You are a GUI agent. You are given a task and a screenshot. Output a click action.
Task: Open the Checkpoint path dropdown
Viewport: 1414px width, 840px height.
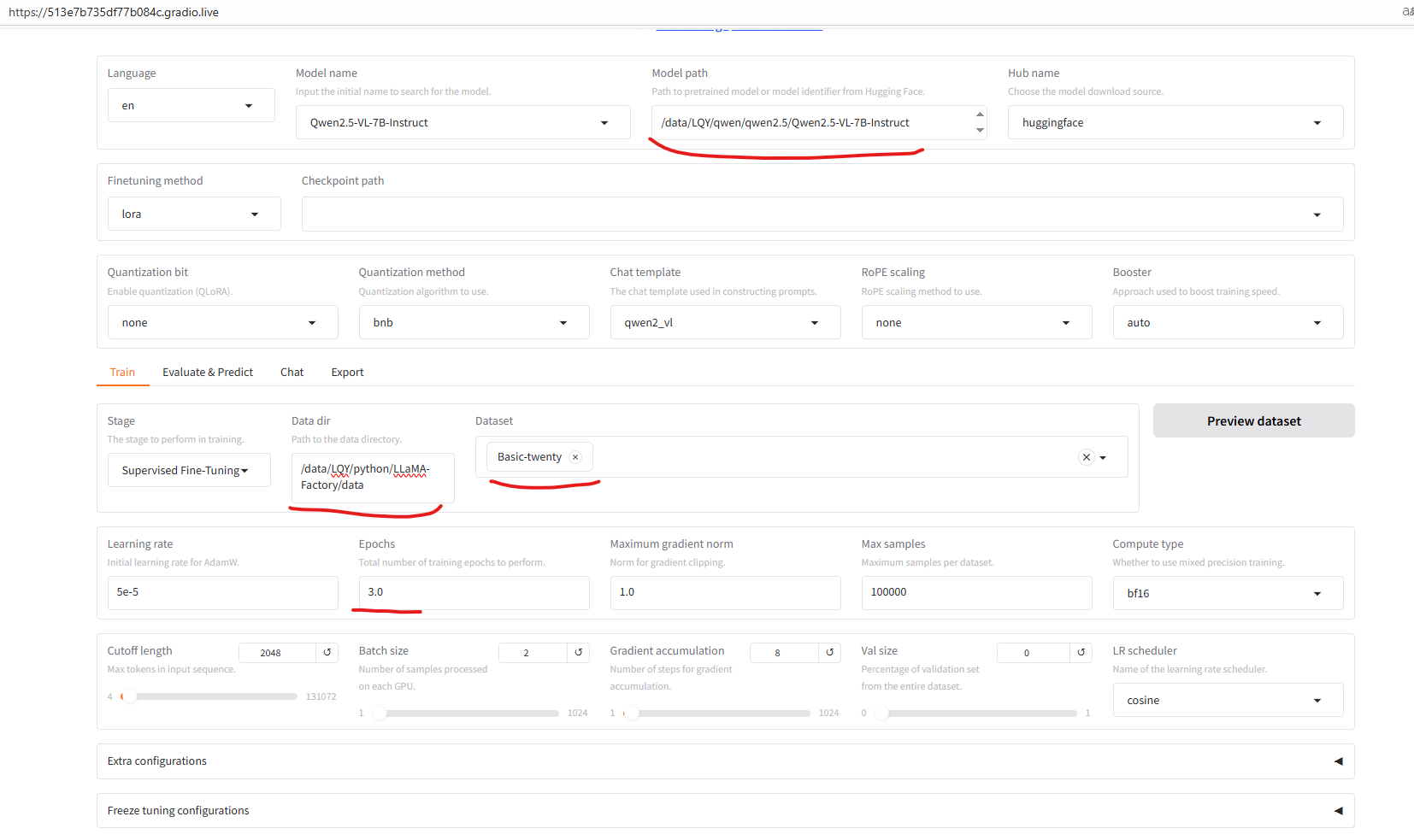coord(822,214)
